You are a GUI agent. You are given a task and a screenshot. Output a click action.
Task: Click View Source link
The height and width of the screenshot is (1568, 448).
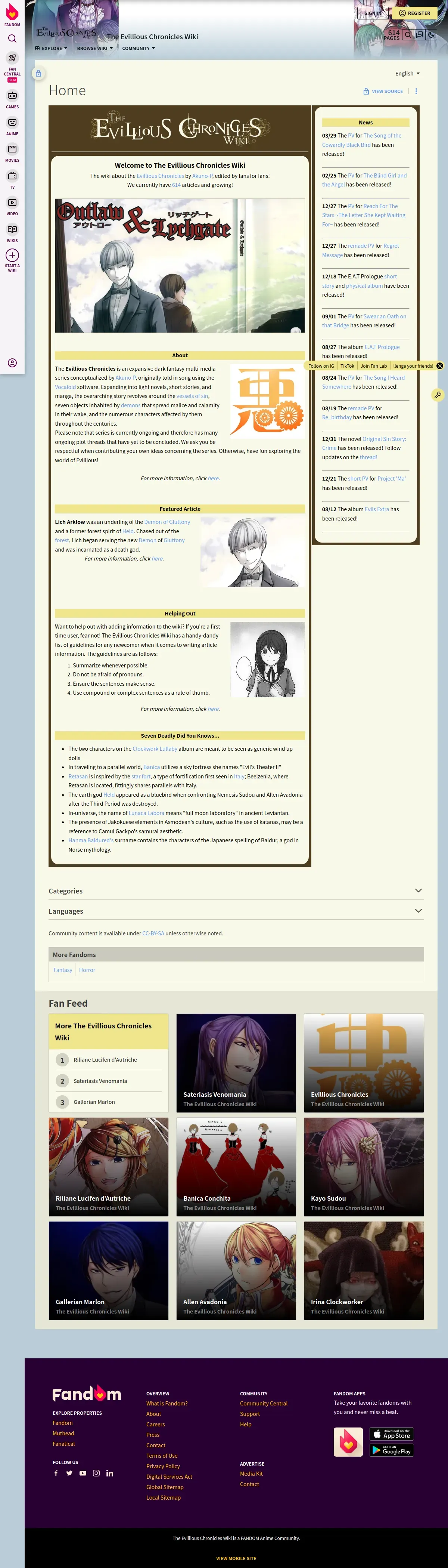383,91
